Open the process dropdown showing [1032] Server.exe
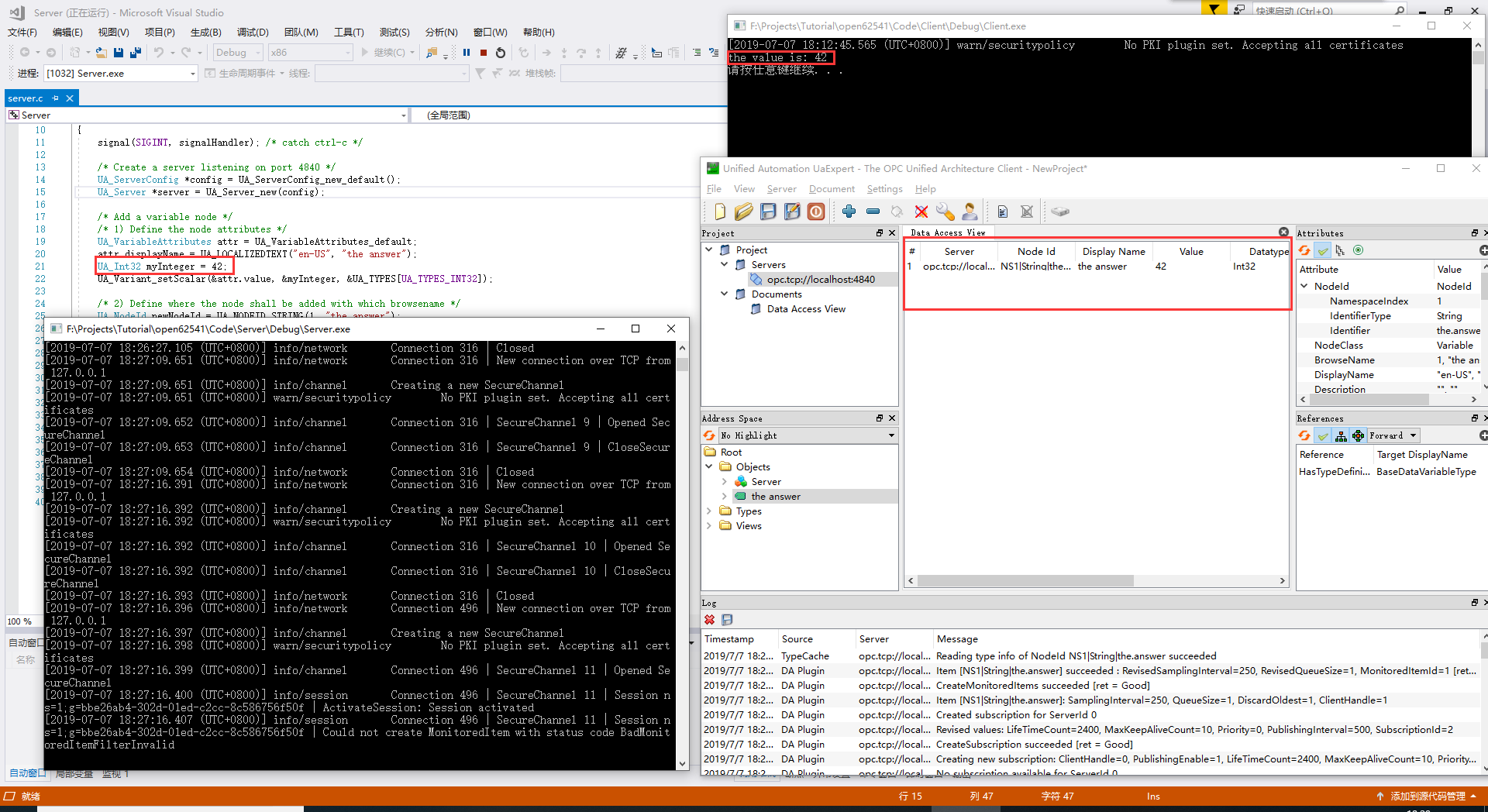This screenshot has height=812, width=1488. (121, 73)
